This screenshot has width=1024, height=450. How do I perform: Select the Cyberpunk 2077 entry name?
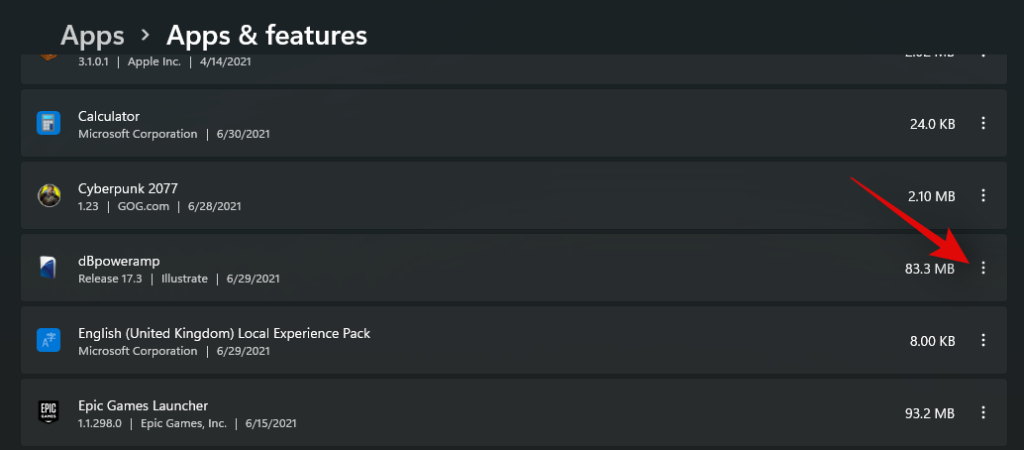click(128, 188)
